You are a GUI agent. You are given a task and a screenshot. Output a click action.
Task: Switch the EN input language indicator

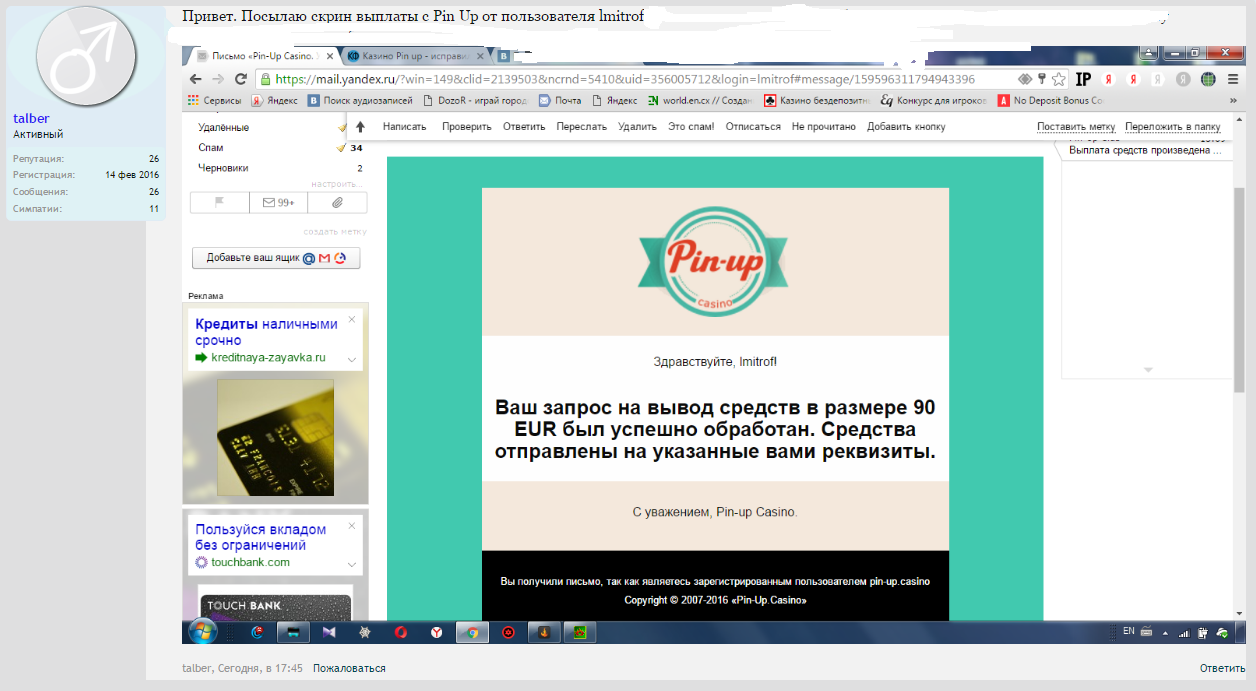pyautogui.click(x=1129, y=631)
